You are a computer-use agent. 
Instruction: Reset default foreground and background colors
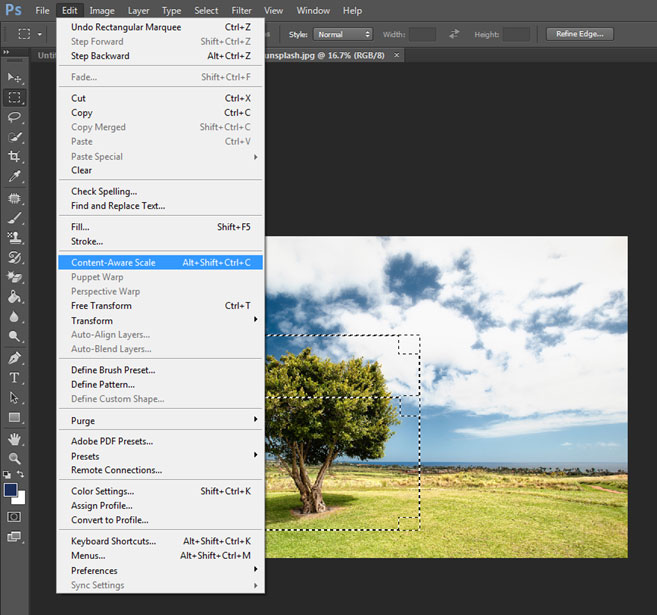tap(8, 475)
